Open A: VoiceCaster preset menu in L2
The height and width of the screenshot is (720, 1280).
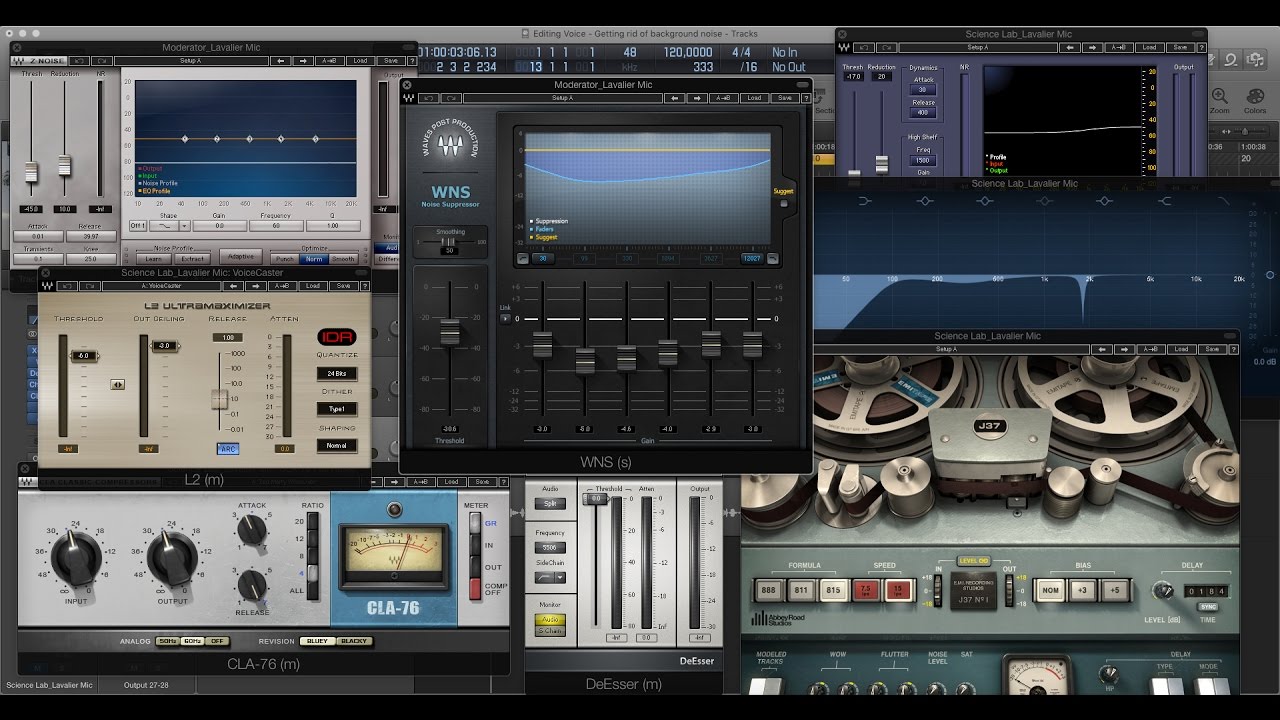tap(161, 286)
